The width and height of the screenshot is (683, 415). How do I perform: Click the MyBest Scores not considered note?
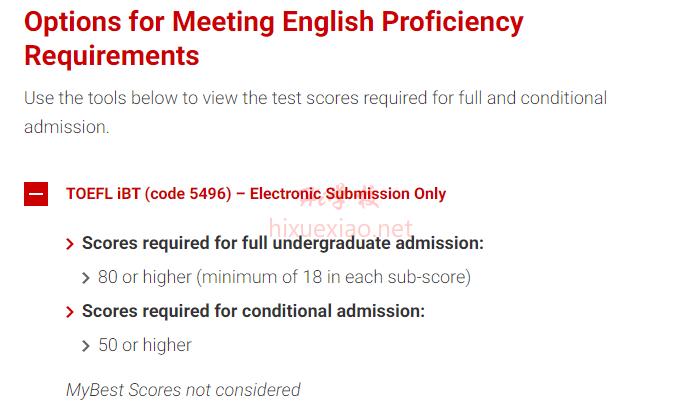[x=183, y=390]
